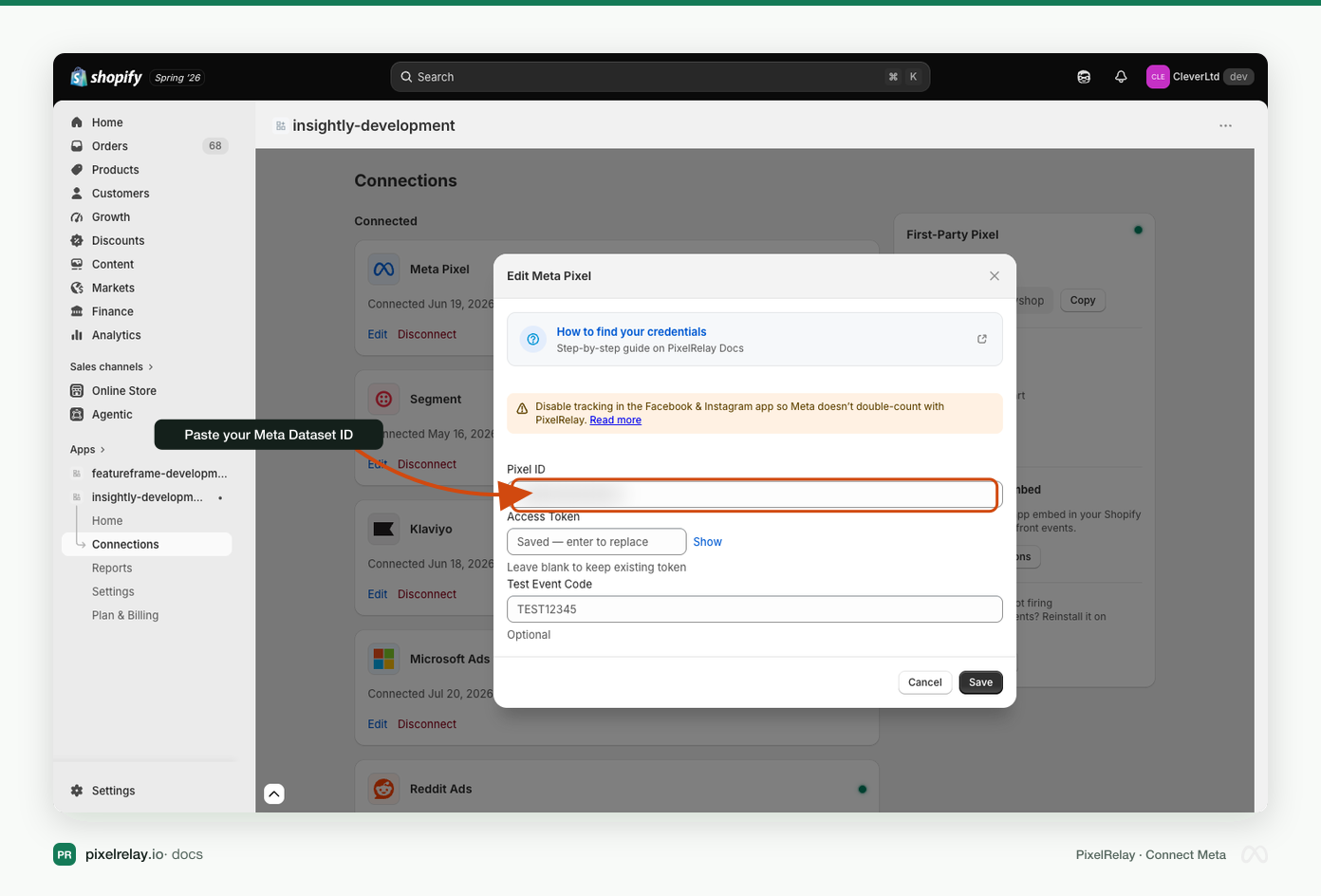Screen dimensions: 1321x896
Task: Click the Pixel ID input field
Action: pyautogui.click(x=754, y=495)
